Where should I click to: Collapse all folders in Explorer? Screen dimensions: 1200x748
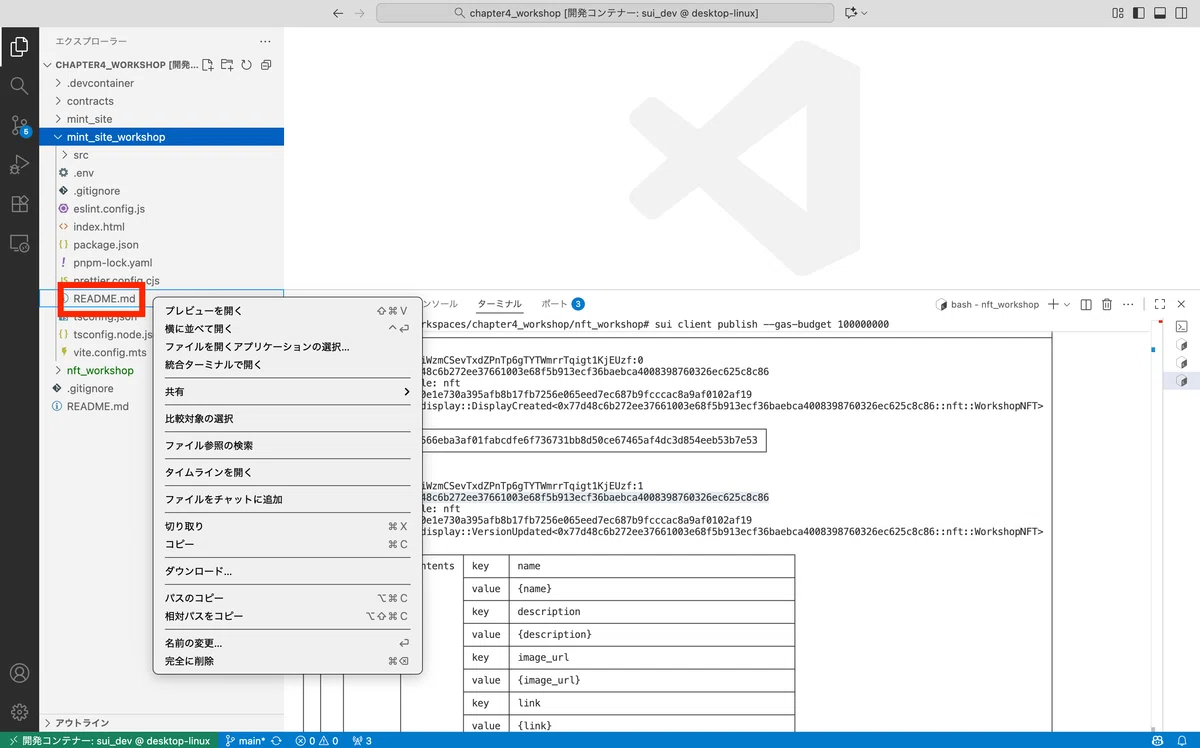point(265,65)
